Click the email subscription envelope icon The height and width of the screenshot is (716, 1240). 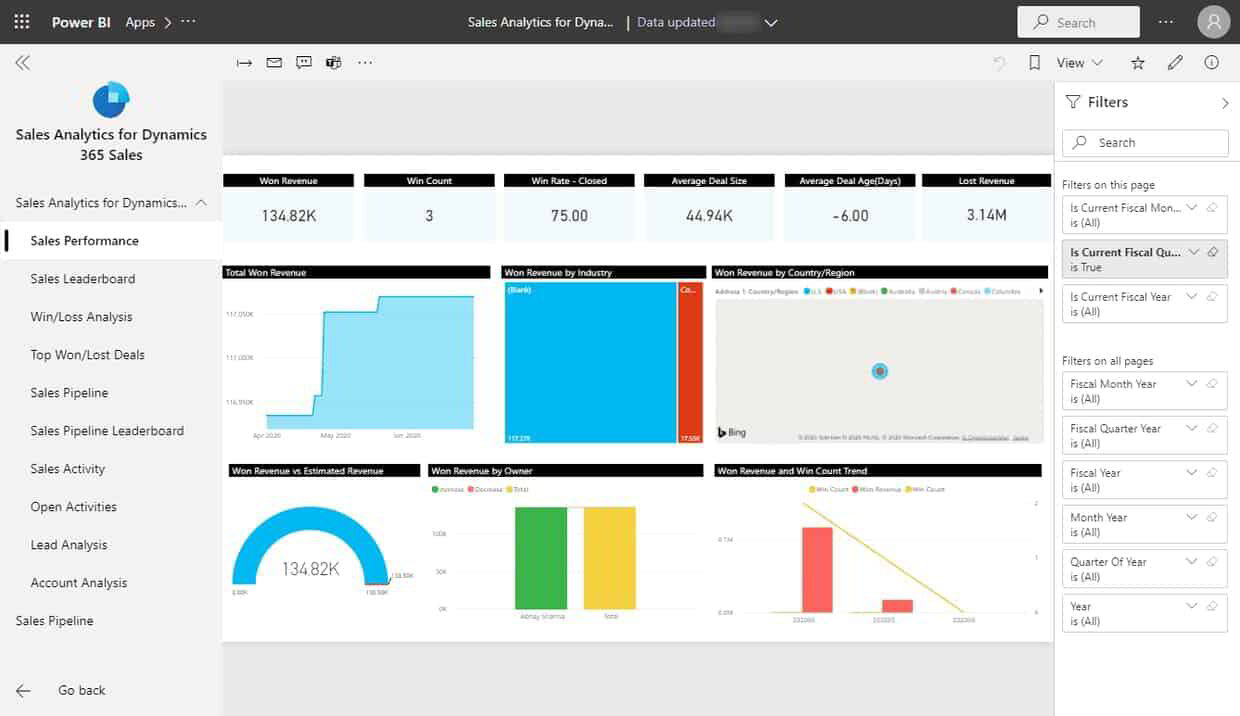(274, 62)
